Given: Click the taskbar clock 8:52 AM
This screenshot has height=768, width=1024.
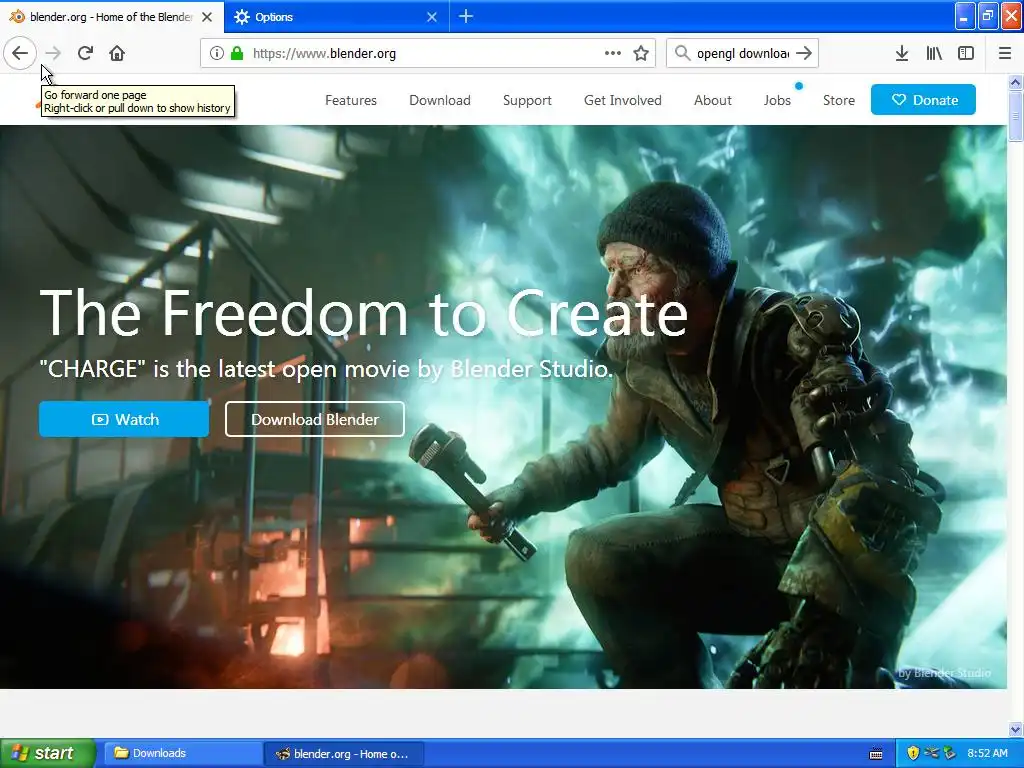Looking at the screenshot, I should point(987,754).
